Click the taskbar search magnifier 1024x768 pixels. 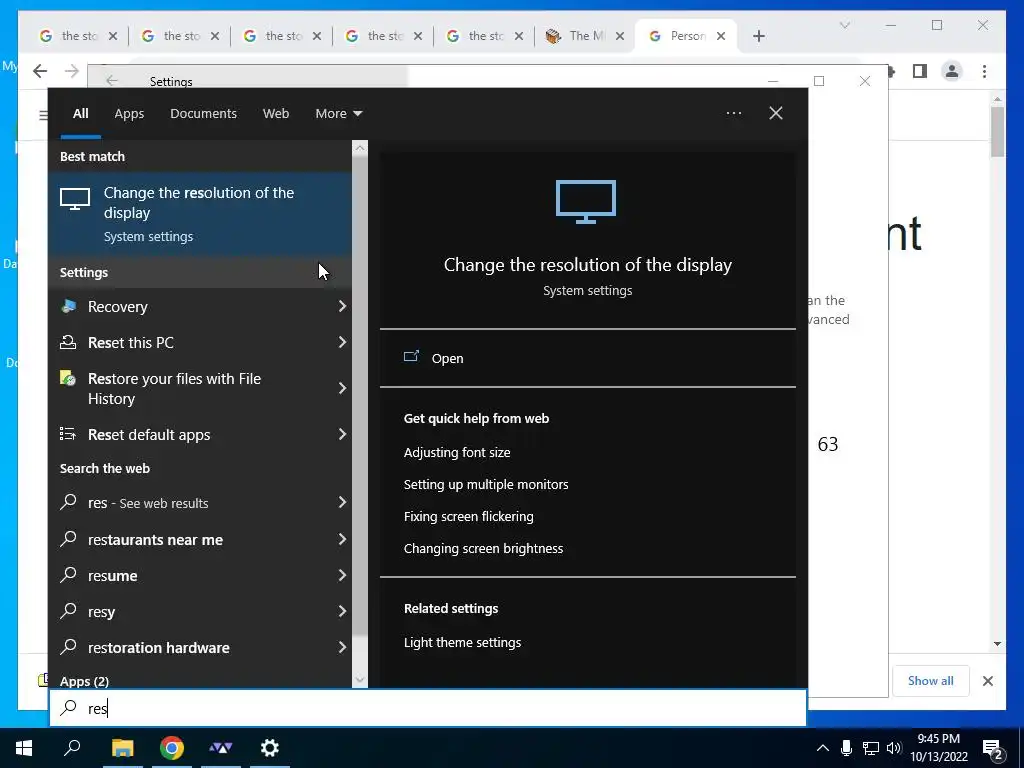pos(72,748)
